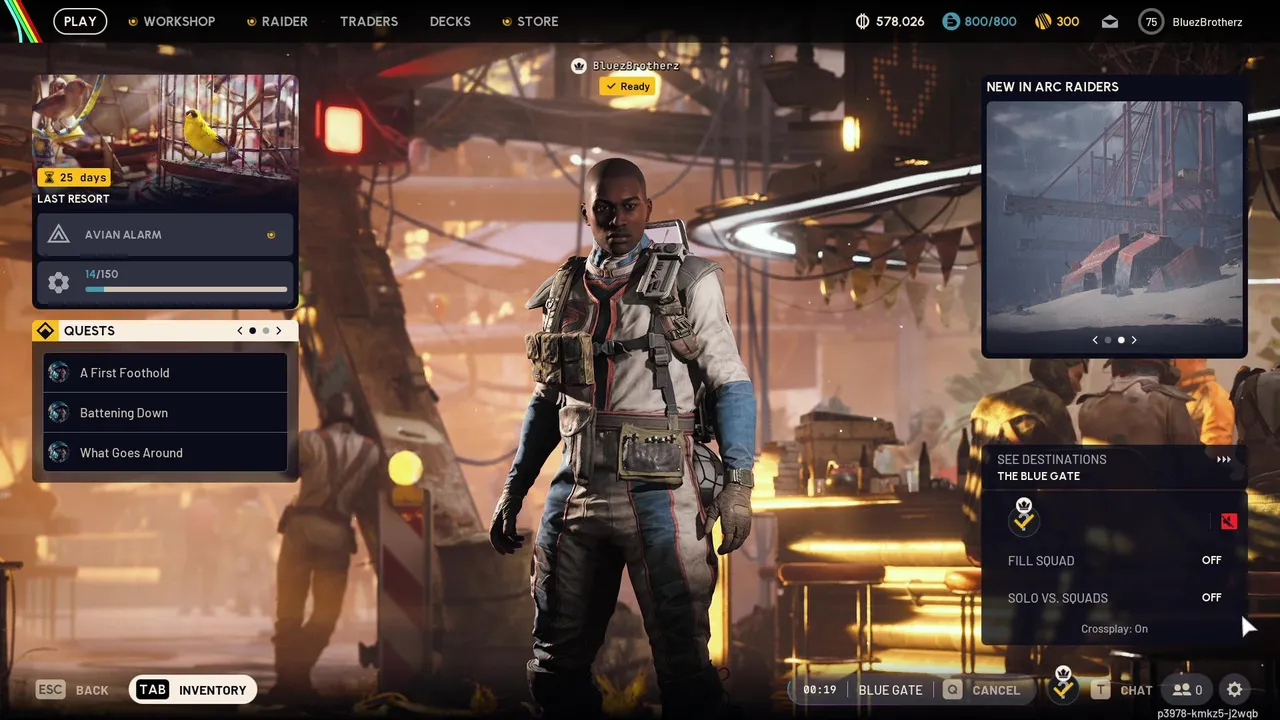Open BluezBrotherz profile name in top bar
The width and height of the screenshot is (1280, 720).
point(1208,21)
